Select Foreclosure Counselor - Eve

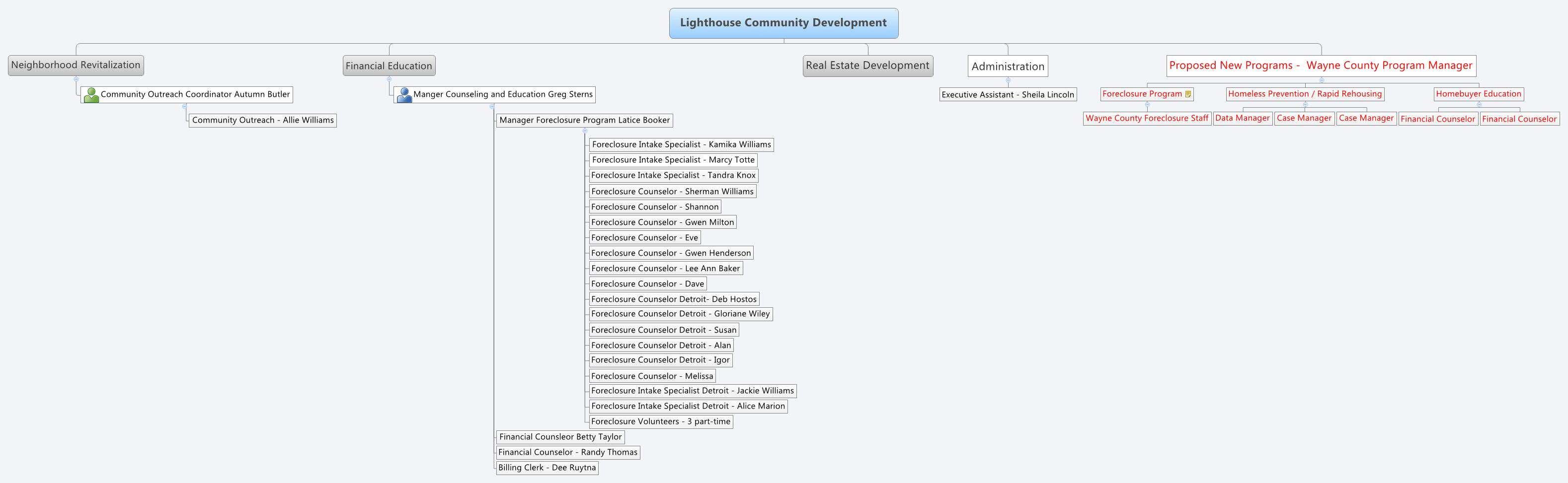(644, 238)
